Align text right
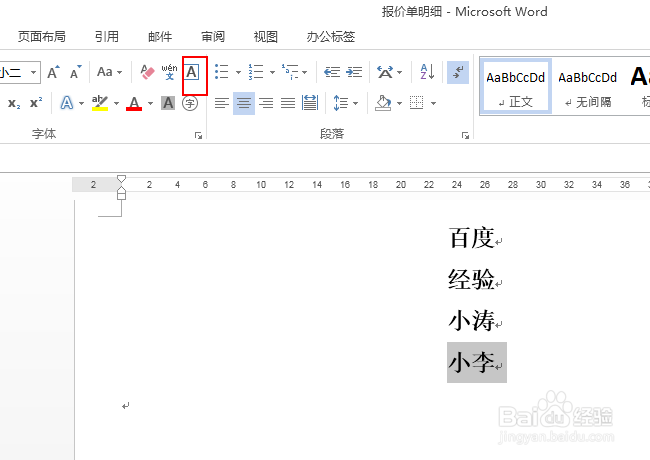Screen dimensions: 650x460 266,103
